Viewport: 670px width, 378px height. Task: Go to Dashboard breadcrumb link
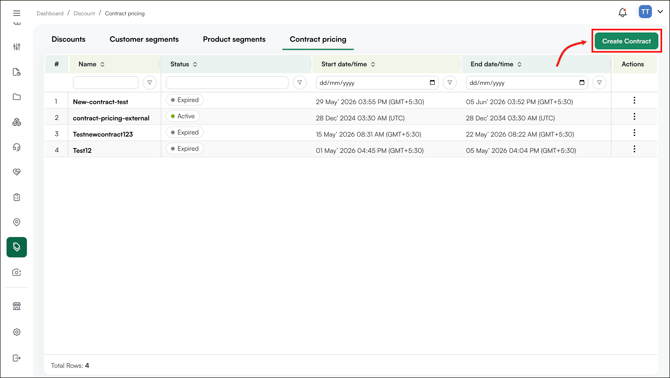pyautogui.click(x=50, y=13)
